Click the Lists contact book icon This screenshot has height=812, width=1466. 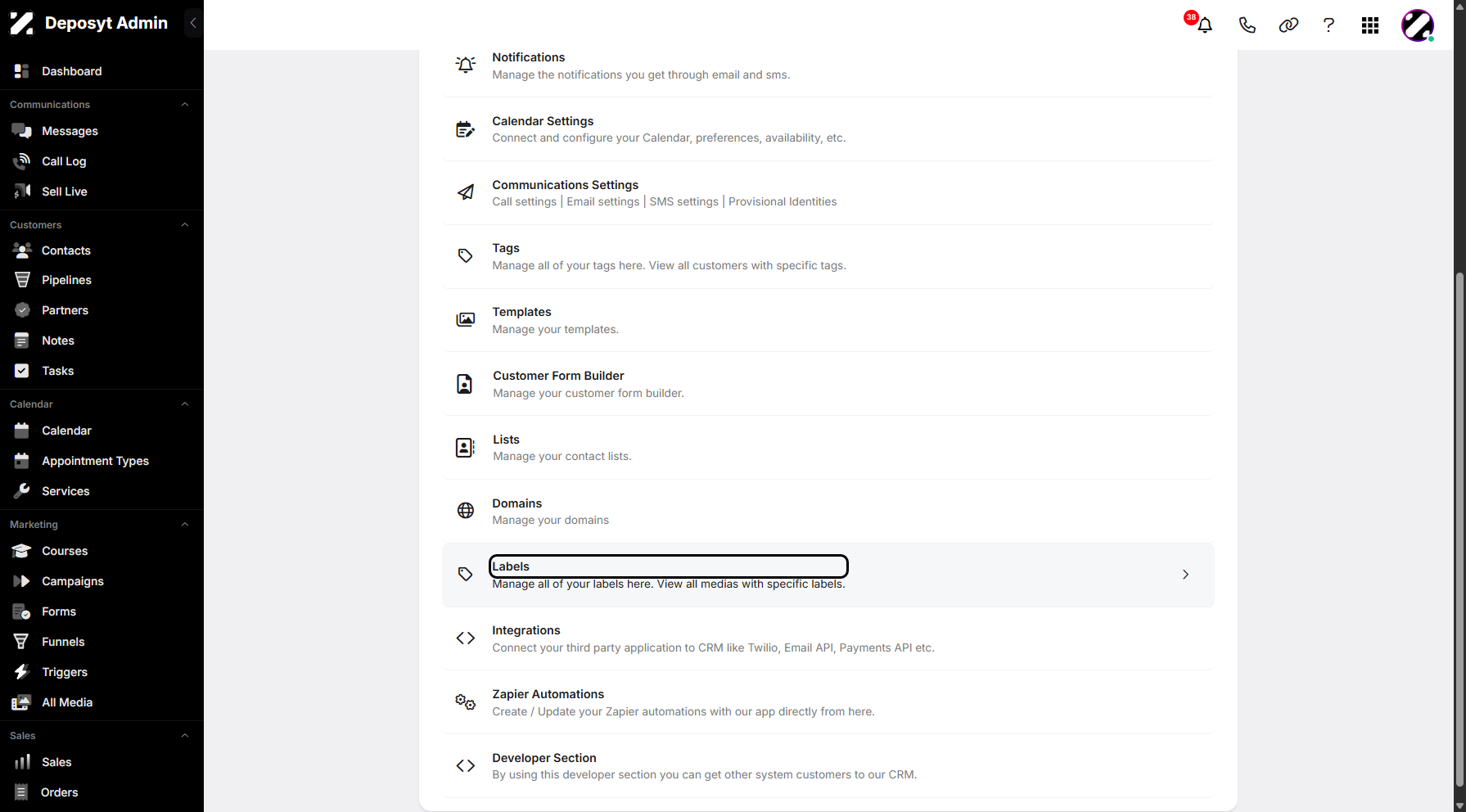pyautogui.click(x=465, y=447)
